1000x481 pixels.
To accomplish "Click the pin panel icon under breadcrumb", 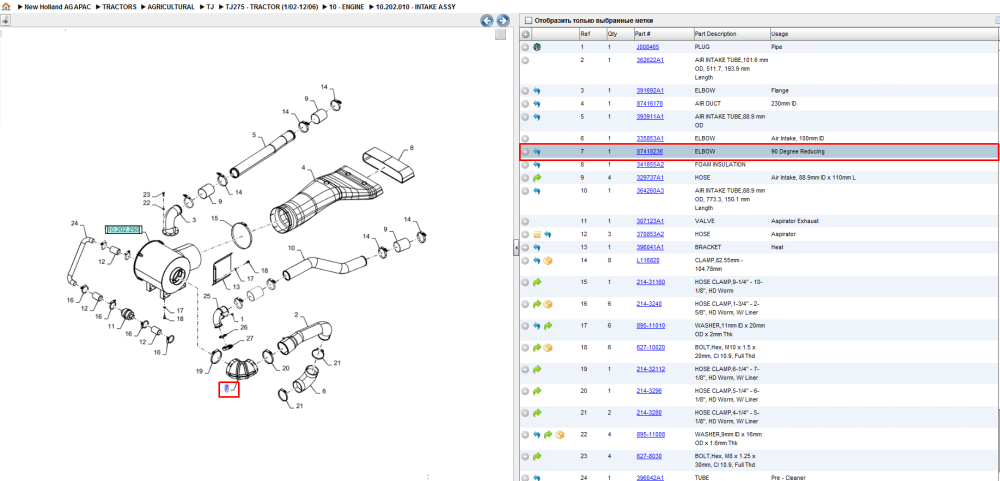I will click(x=5, y=20).
